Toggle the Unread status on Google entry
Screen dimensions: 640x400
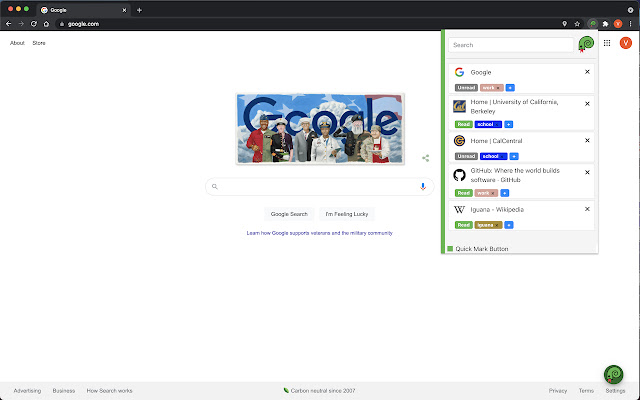click(x=466, y=88)
